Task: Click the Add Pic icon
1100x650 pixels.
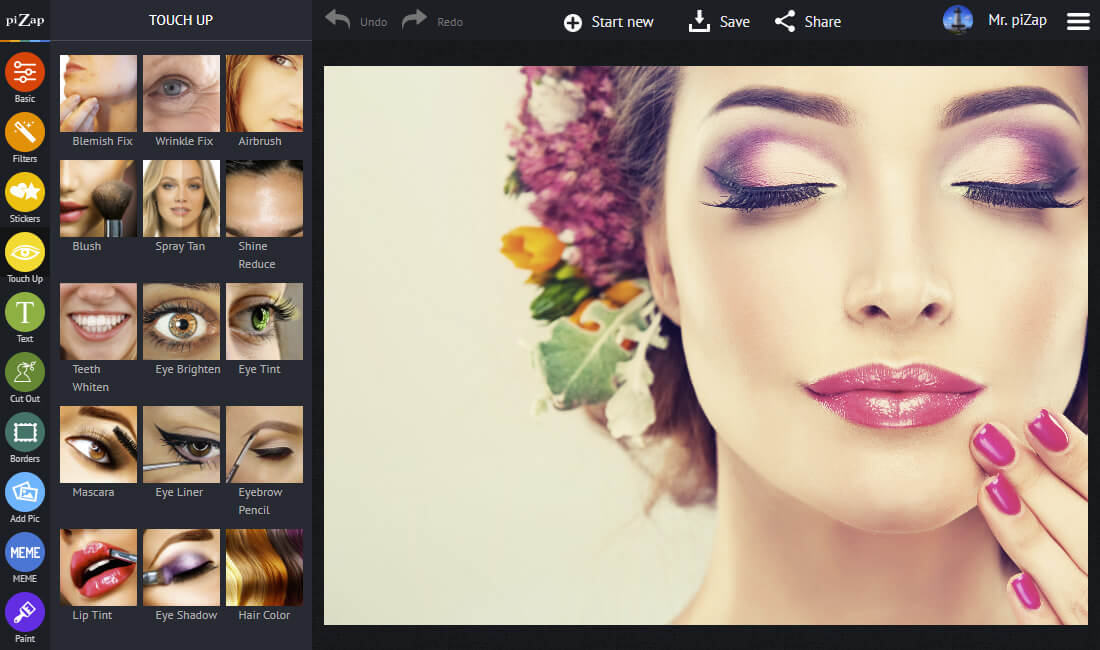Action: point(25,493)
